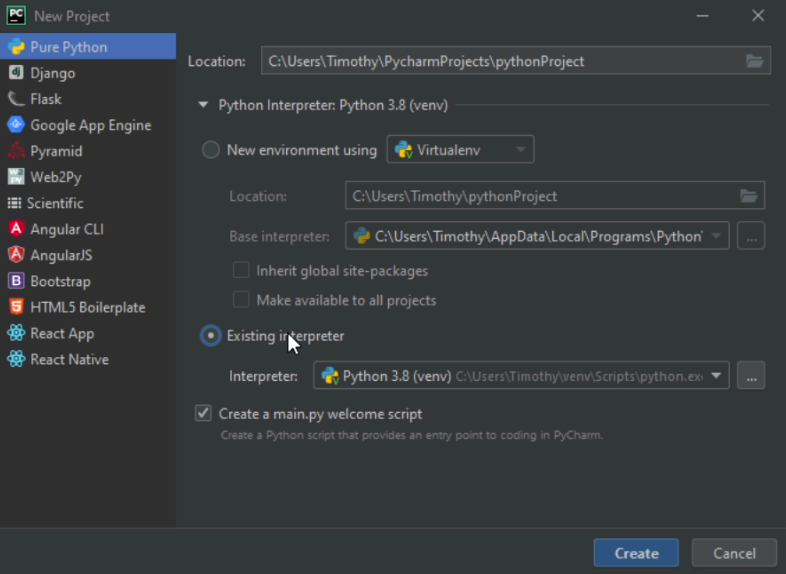Image resolution: width=786 pixels, height=574 pixels.
Task: Click the React App atom icon
Action: pos(16,333)
